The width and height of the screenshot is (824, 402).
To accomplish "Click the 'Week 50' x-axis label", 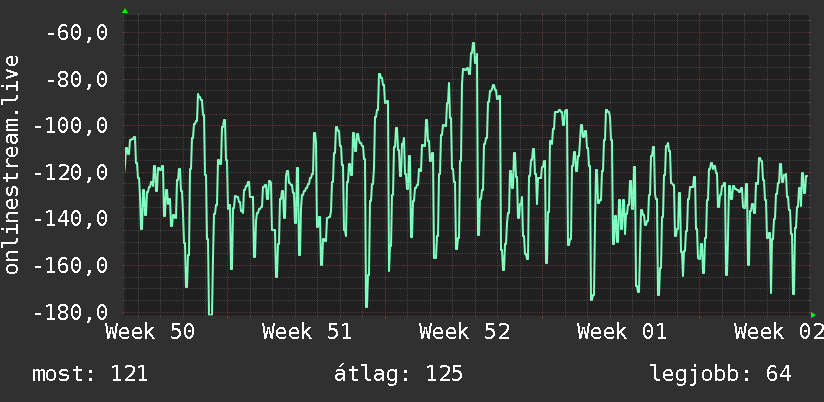I will (150, 332).
